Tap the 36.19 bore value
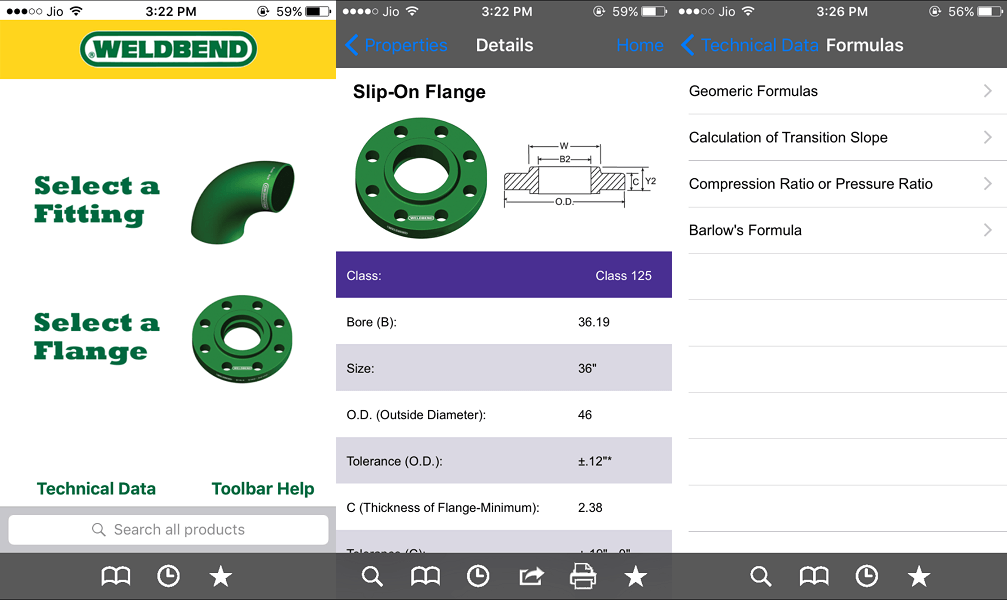1007x600 pixels. pyautogui.click(x=593, y=322)
